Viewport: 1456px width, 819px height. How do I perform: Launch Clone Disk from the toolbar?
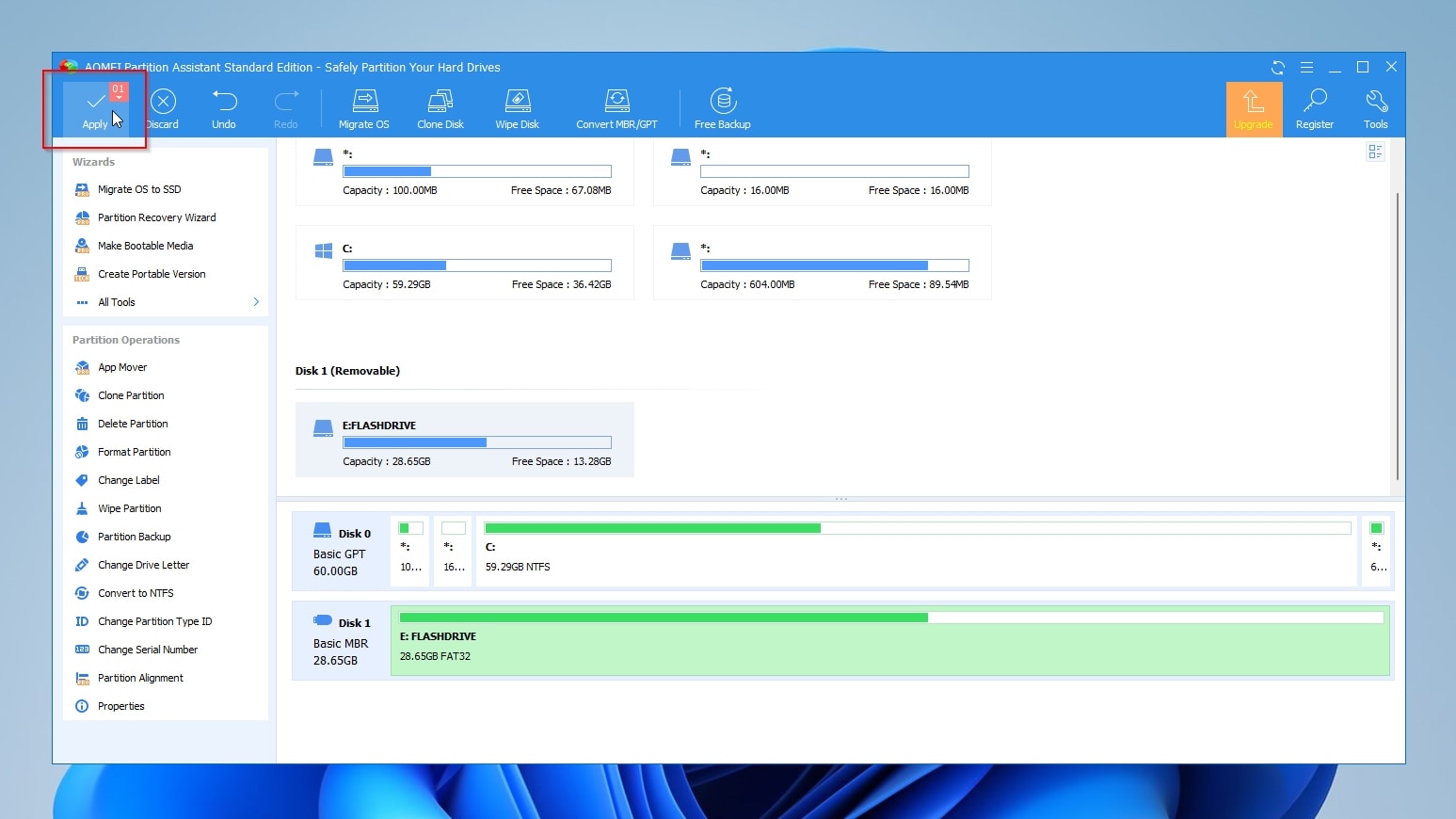tap(440, 108)
